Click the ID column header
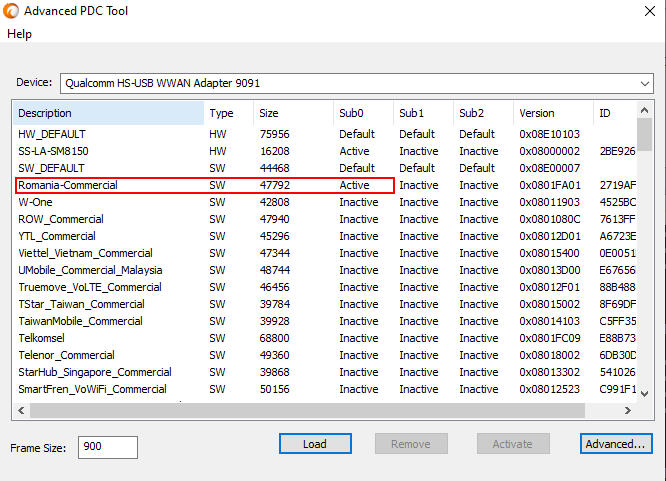 point(615,113)
